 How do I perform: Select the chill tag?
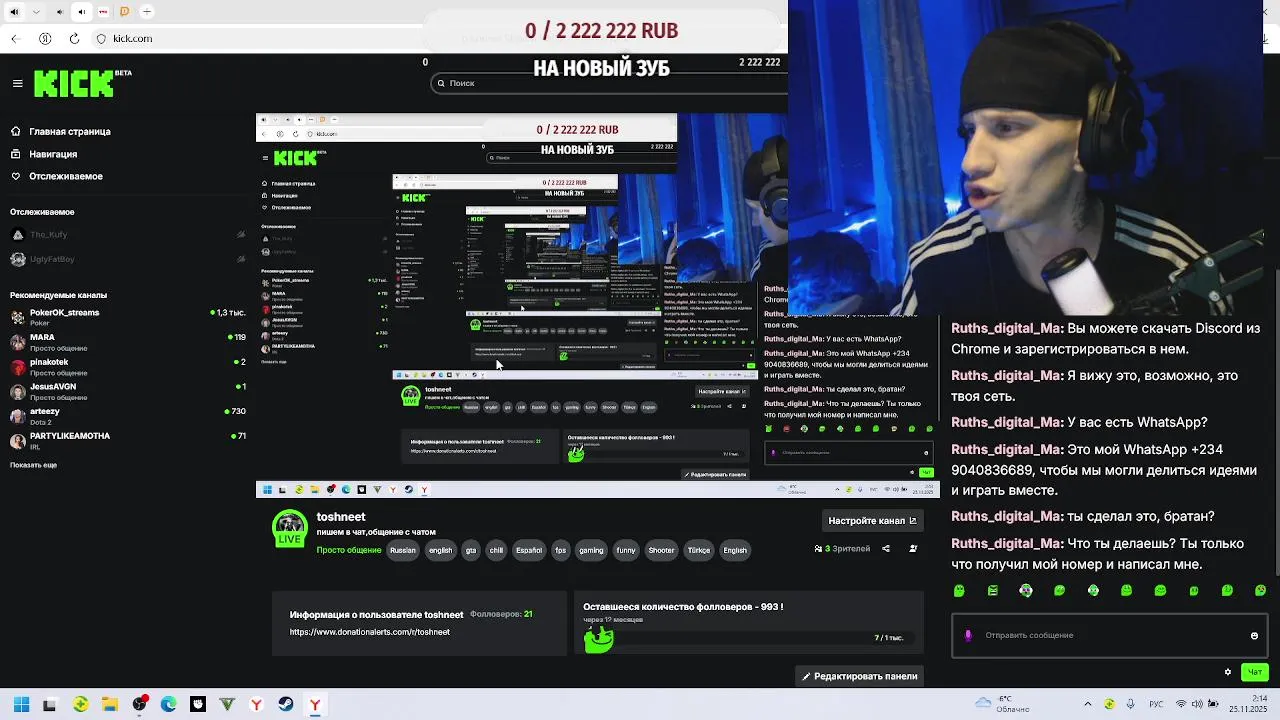(496, 550)
